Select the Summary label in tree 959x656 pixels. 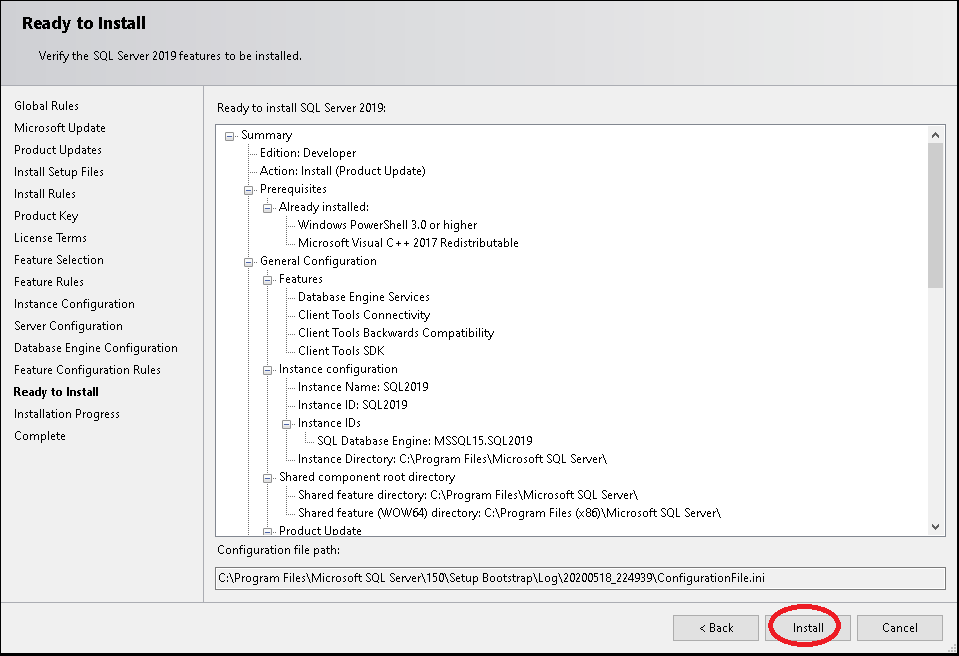(266, 135)
